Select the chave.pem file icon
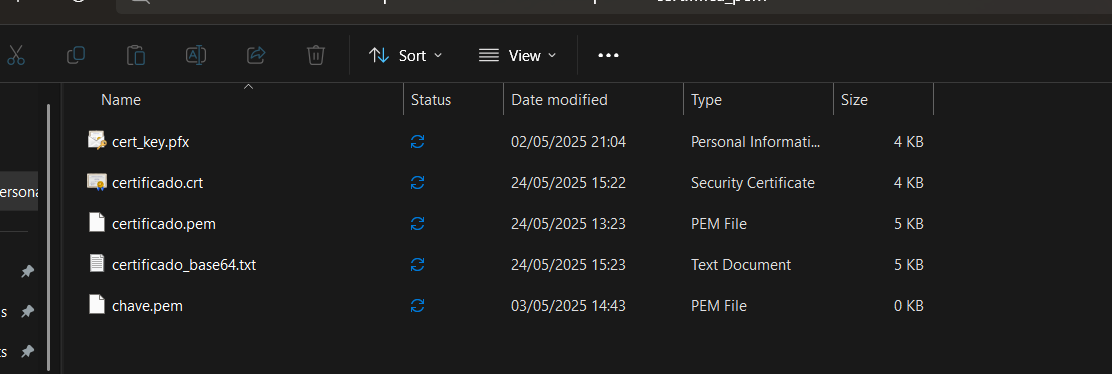This screenshot has height=374, width=1112. pos(97,304)
